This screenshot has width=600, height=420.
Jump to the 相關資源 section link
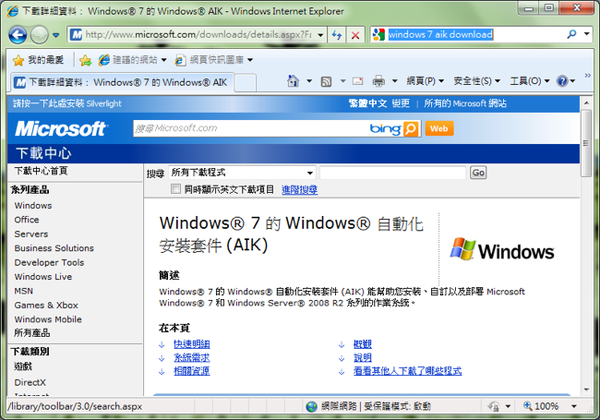(192, 371)
